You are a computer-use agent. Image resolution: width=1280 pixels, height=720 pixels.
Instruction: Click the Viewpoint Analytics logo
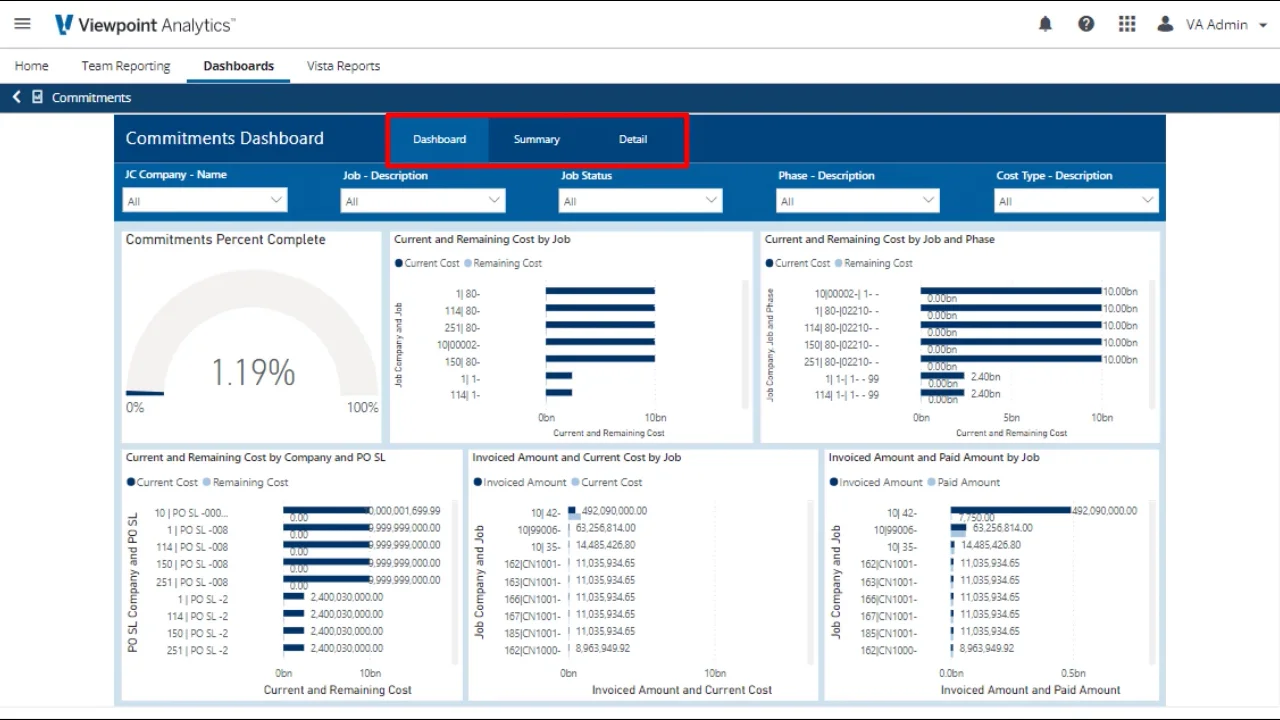click(145, 24)
